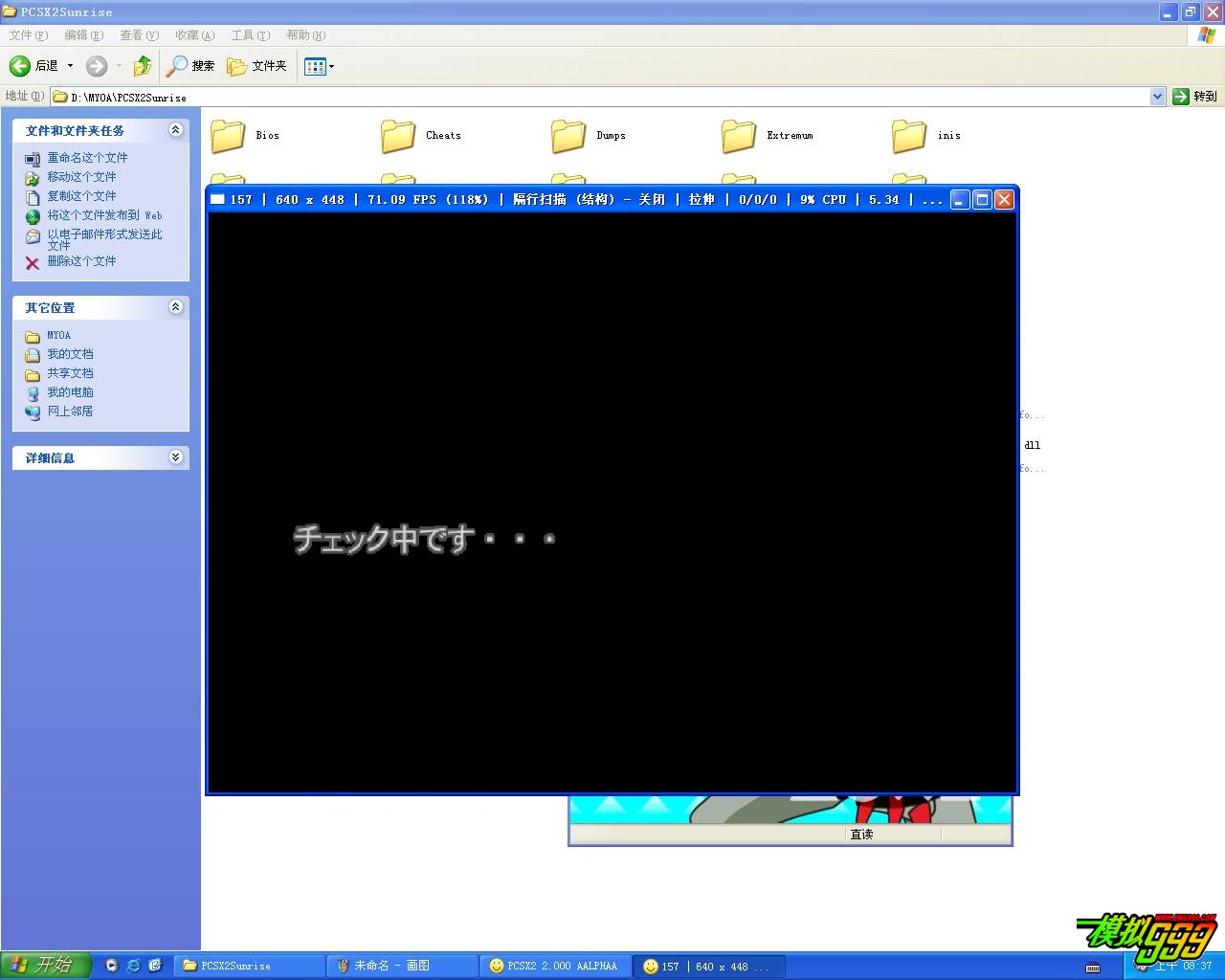
Task: Switch to PCSX2Sunrise taskbar button
Action: [x=249, y=966]
